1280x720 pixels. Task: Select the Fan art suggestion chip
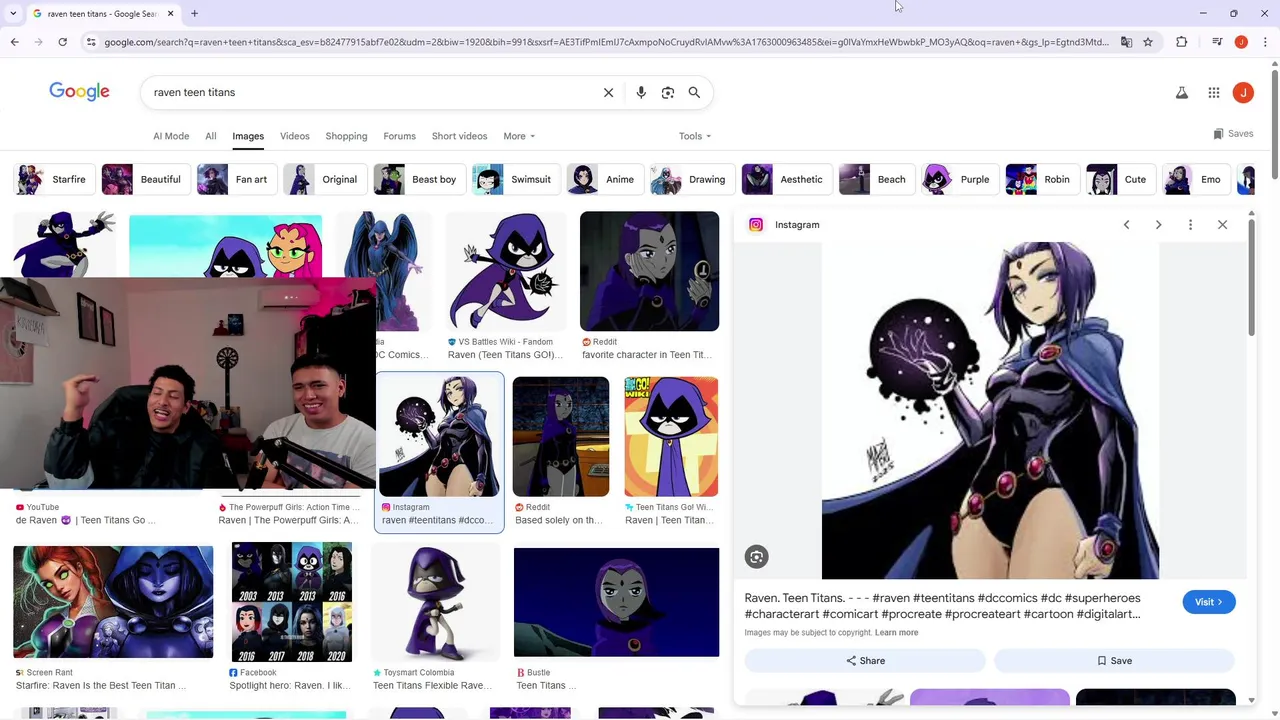click(x=235, y=179)
